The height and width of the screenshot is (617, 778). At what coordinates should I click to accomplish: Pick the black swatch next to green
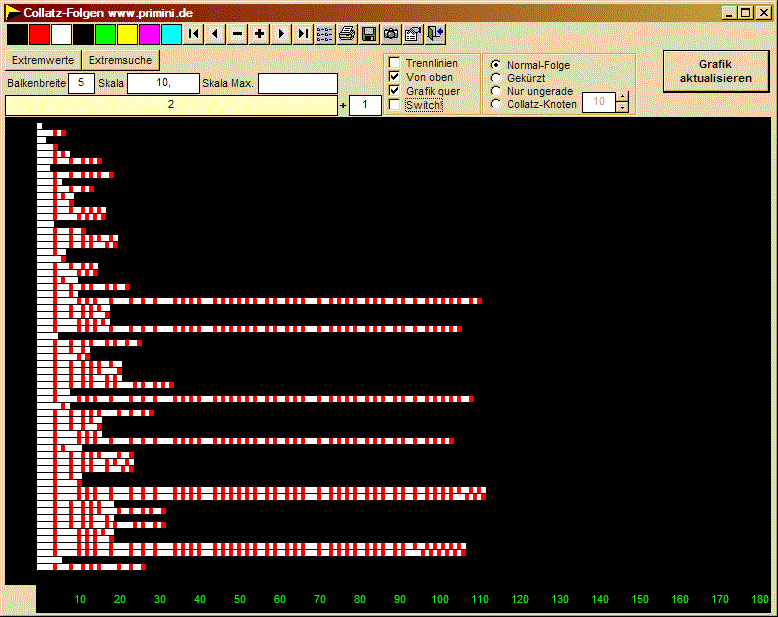[83, 35]
